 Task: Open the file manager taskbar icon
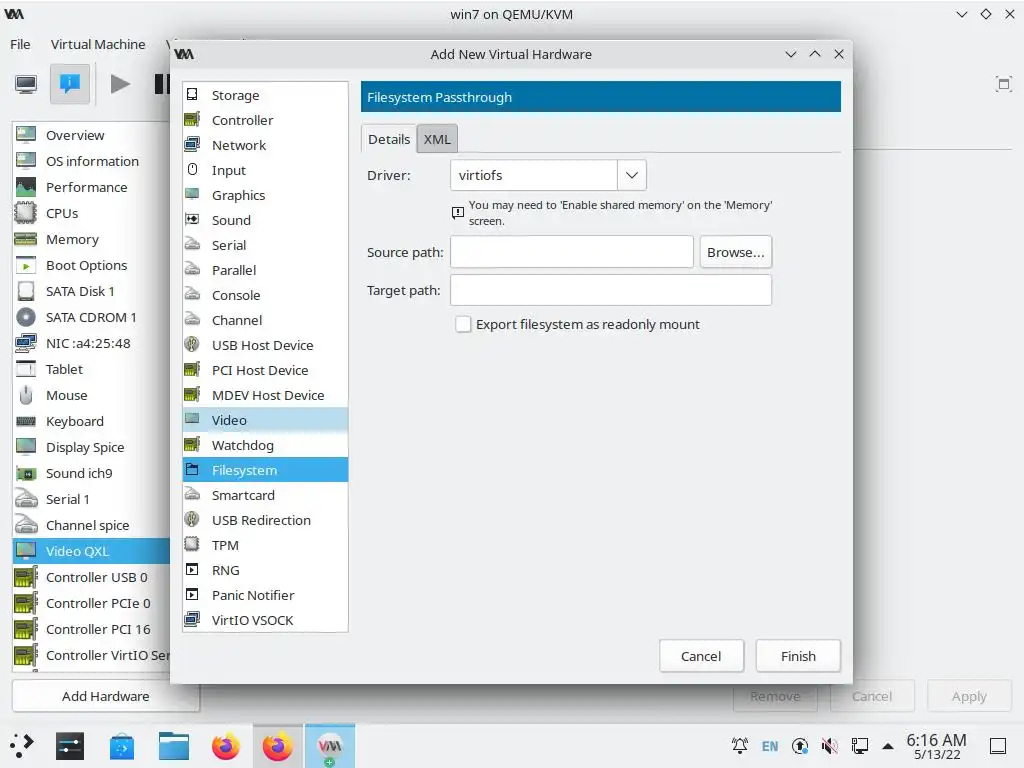tap(174, 746)
